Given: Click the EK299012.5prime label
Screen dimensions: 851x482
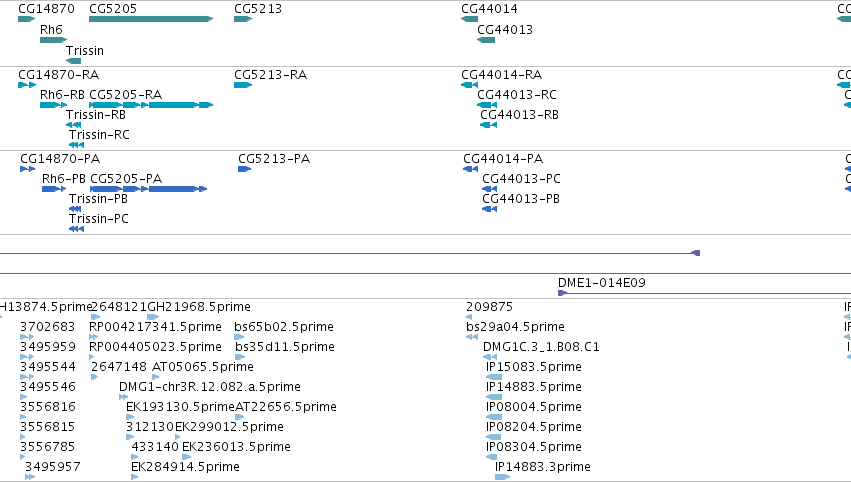Looking at the screenshot, I should (229, 427).
